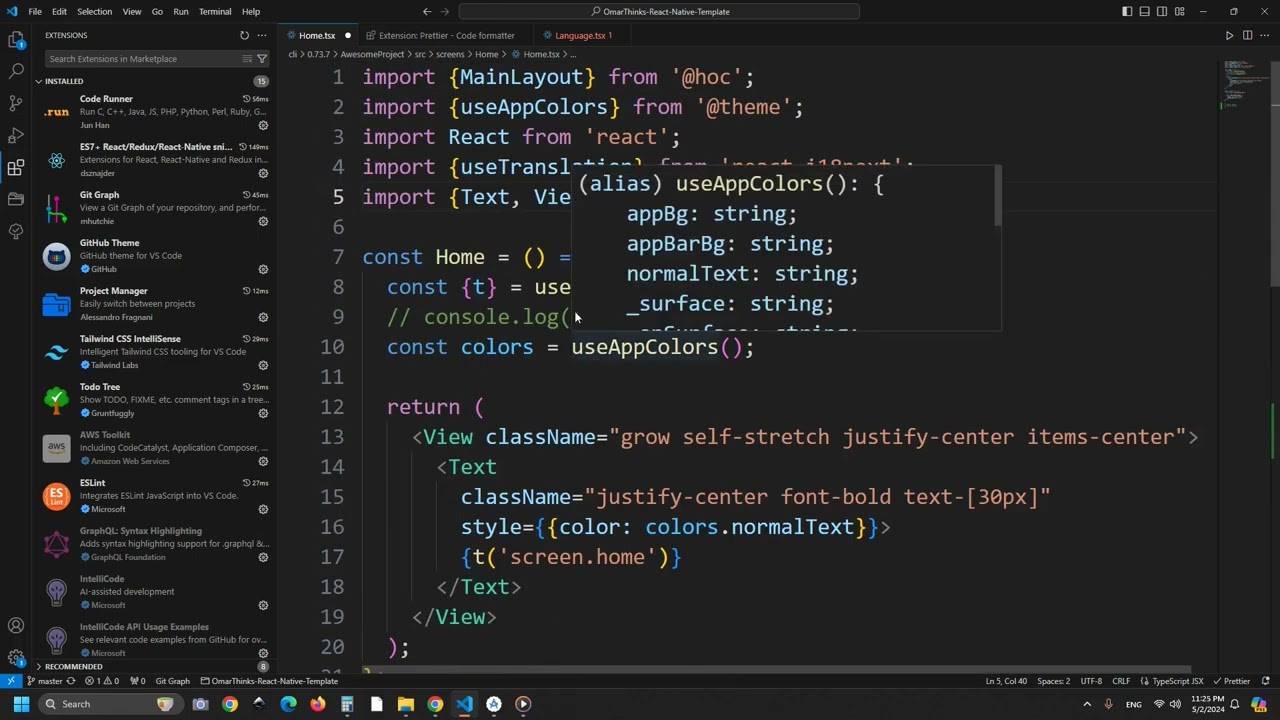Change CRLF end-of-line sequence
Image resolution: width=1280 pixels, height=720 pixels.
1120,681
